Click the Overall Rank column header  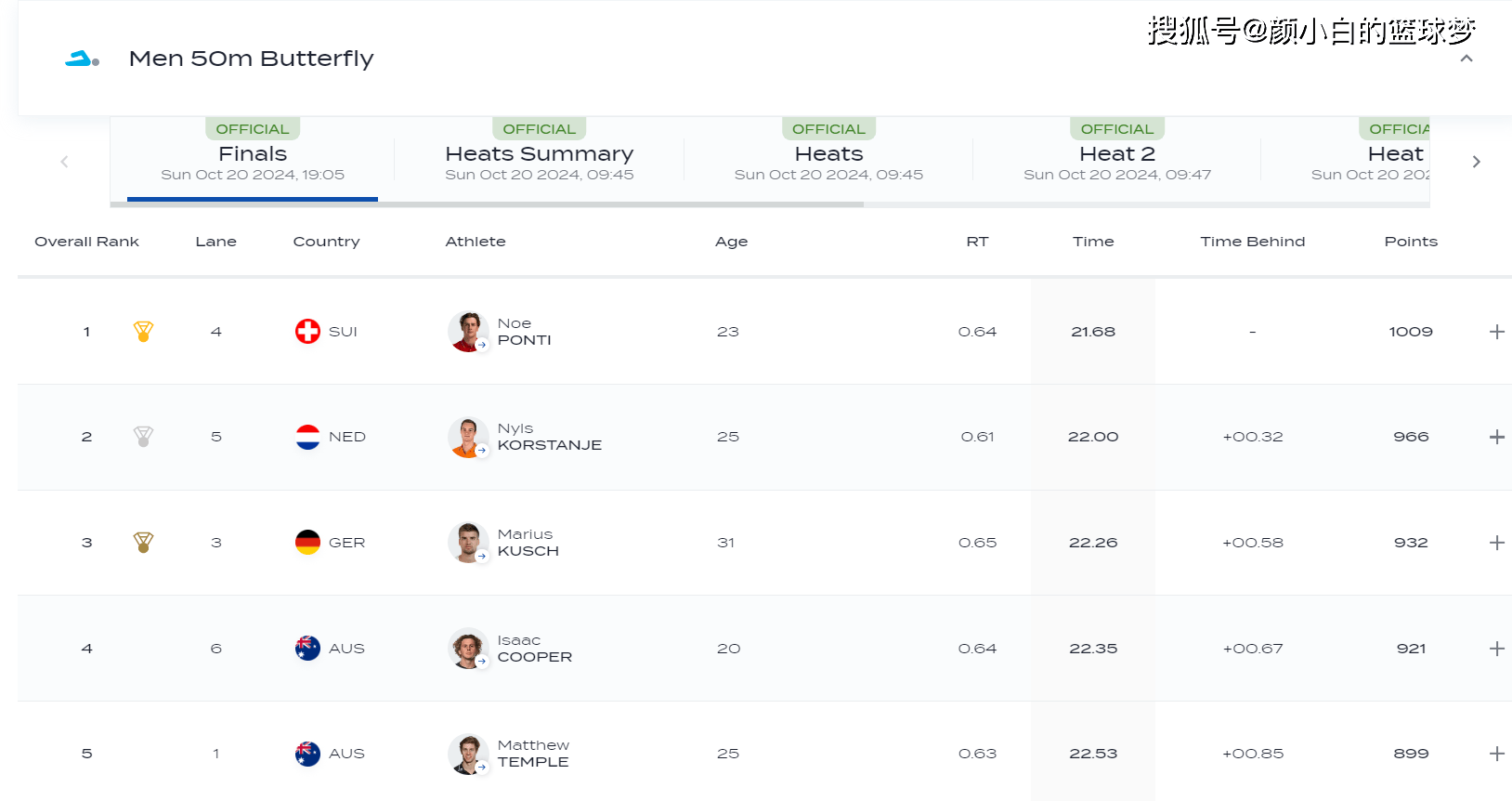[x=86, y=242]
